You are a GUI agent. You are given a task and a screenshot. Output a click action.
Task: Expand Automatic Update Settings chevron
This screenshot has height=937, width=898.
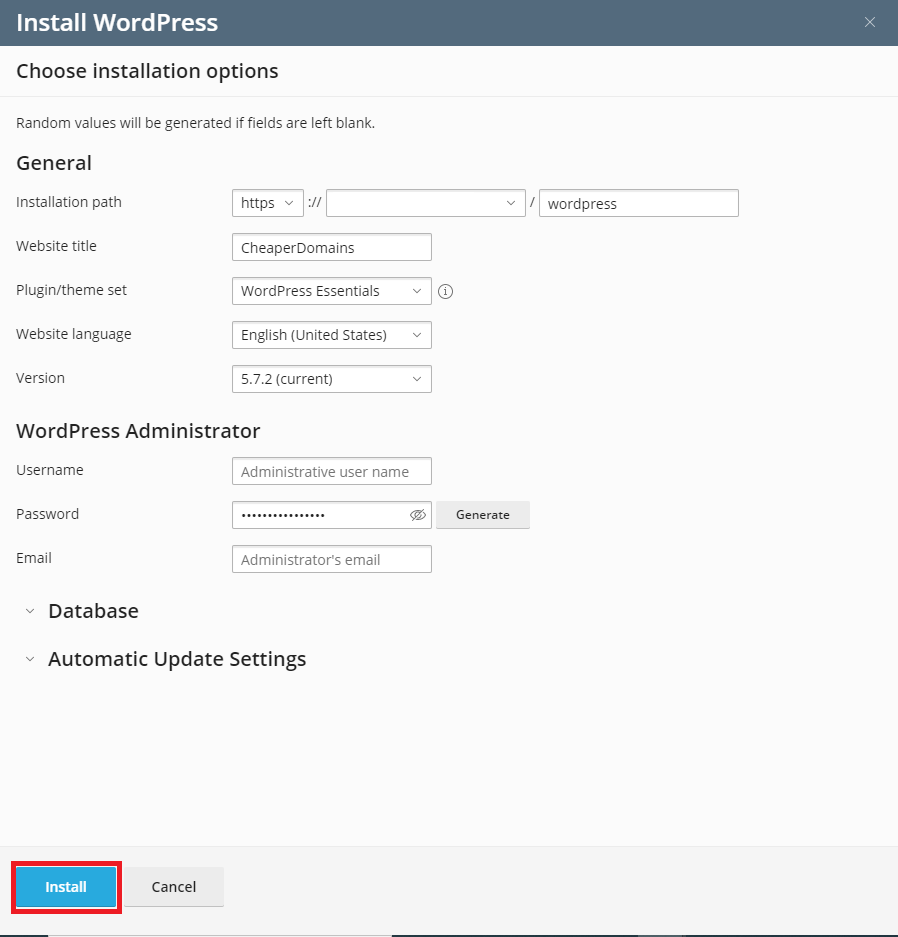coord(30,659)
